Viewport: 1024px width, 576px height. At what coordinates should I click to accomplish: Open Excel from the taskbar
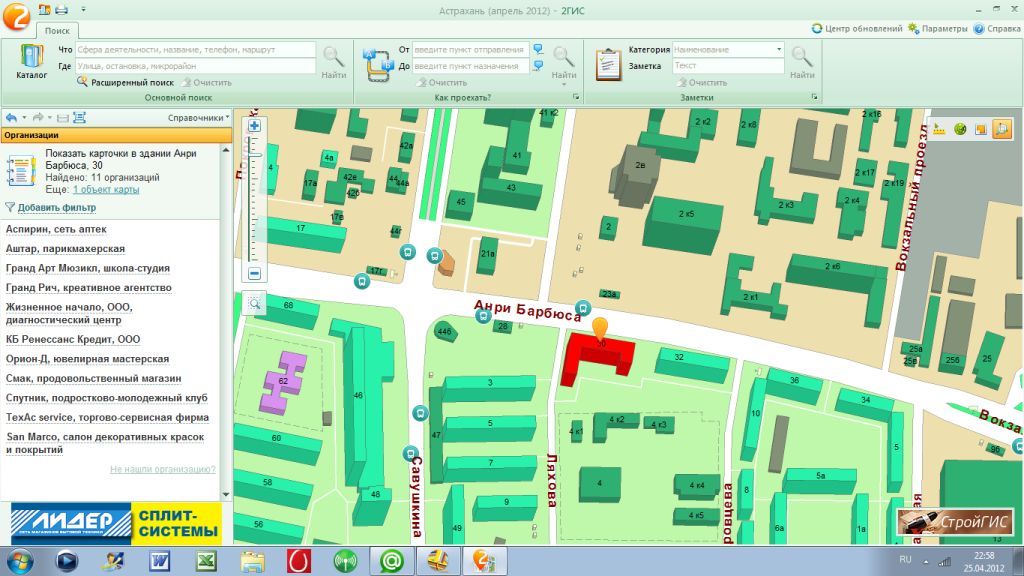click(206, 561)
